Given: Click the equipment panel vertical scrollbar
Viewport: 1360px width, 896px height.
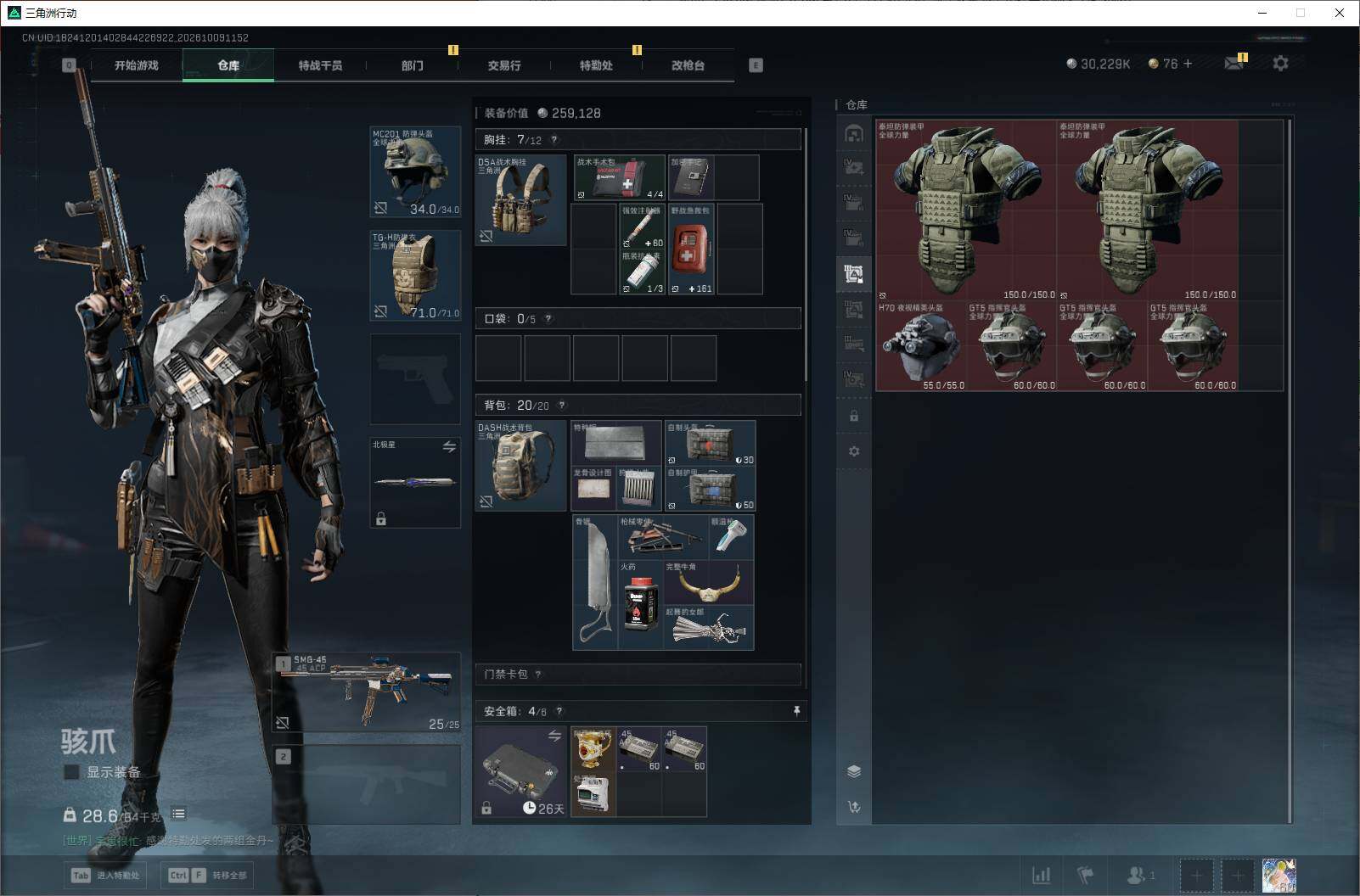Looking at the screenshot, I should tap(806, 255).
